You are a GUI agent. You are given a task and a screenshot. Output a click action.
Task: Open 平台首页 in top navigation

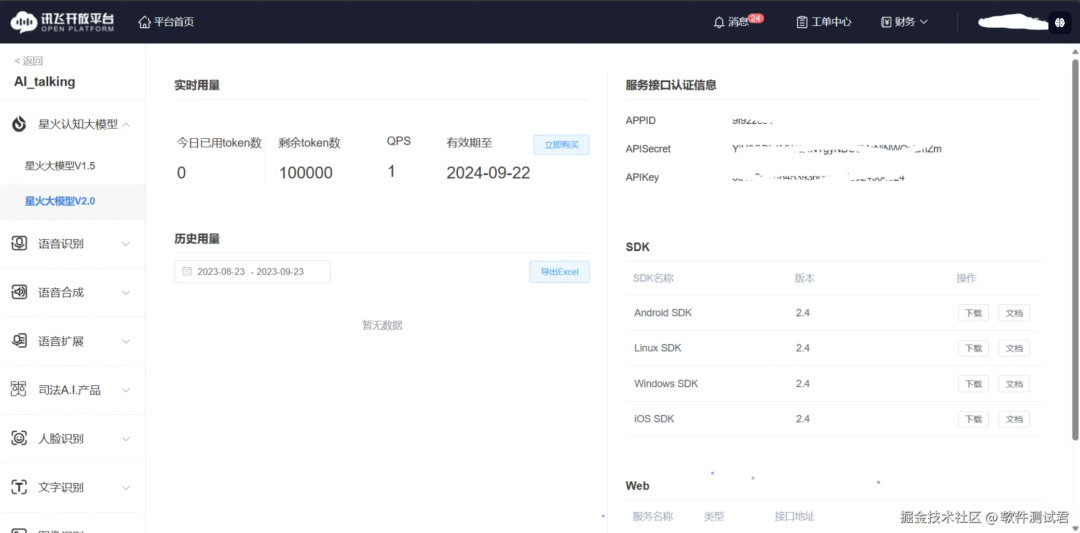coord(174,22)
